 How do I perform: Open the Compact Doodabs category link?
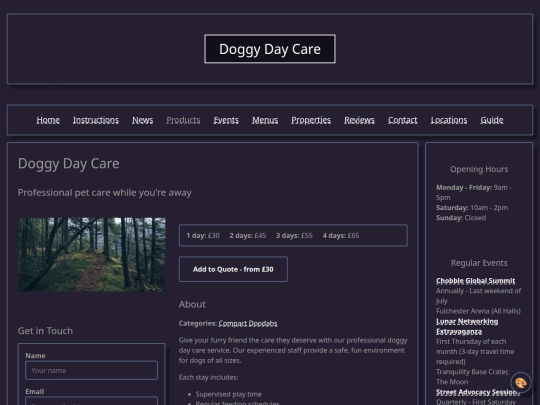[x=248, y=323]
